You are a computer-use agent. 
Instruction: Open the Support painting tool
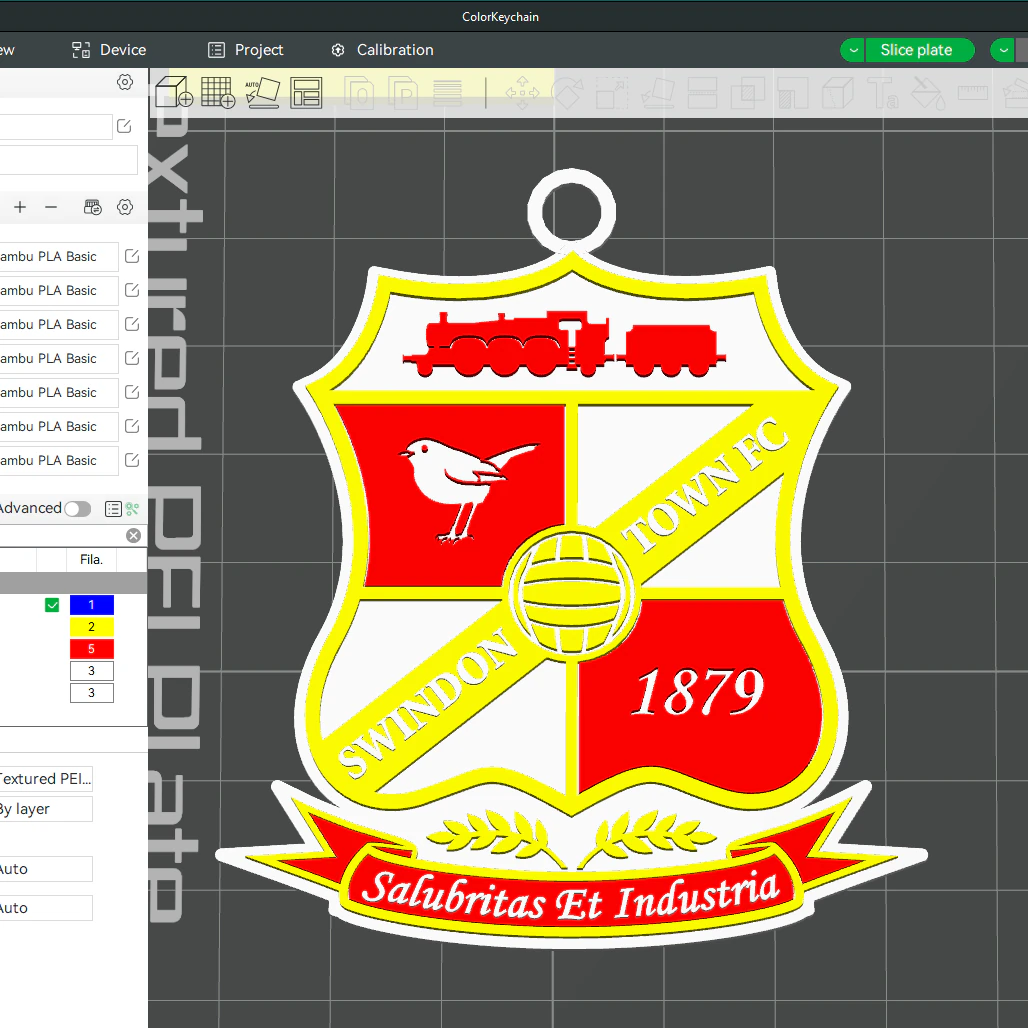tap(793, 93)
